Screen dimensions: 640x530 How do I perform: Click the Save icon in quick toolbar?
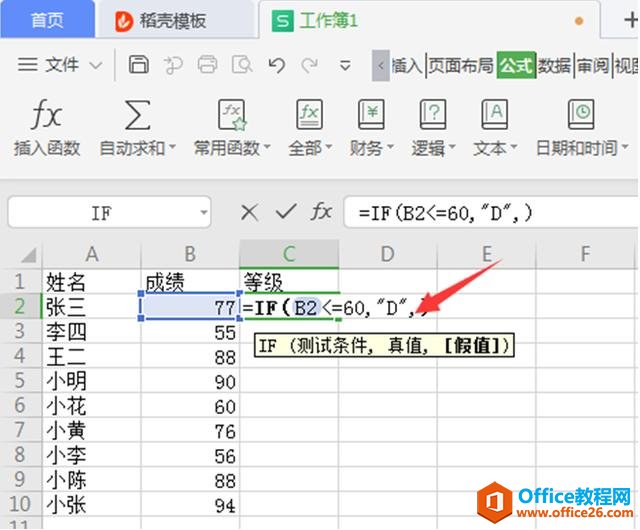(x=139, y=65)
